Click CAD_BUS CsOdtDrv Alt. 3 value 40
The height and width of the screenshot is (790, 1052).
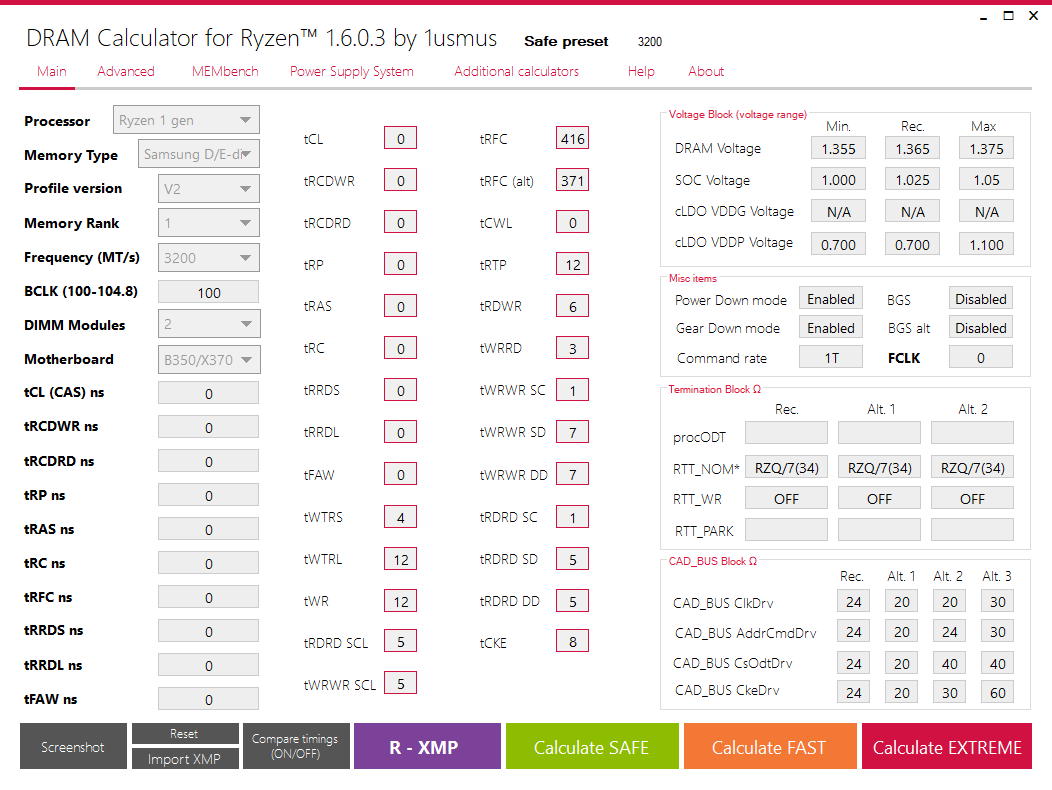[x=998, y=663]
